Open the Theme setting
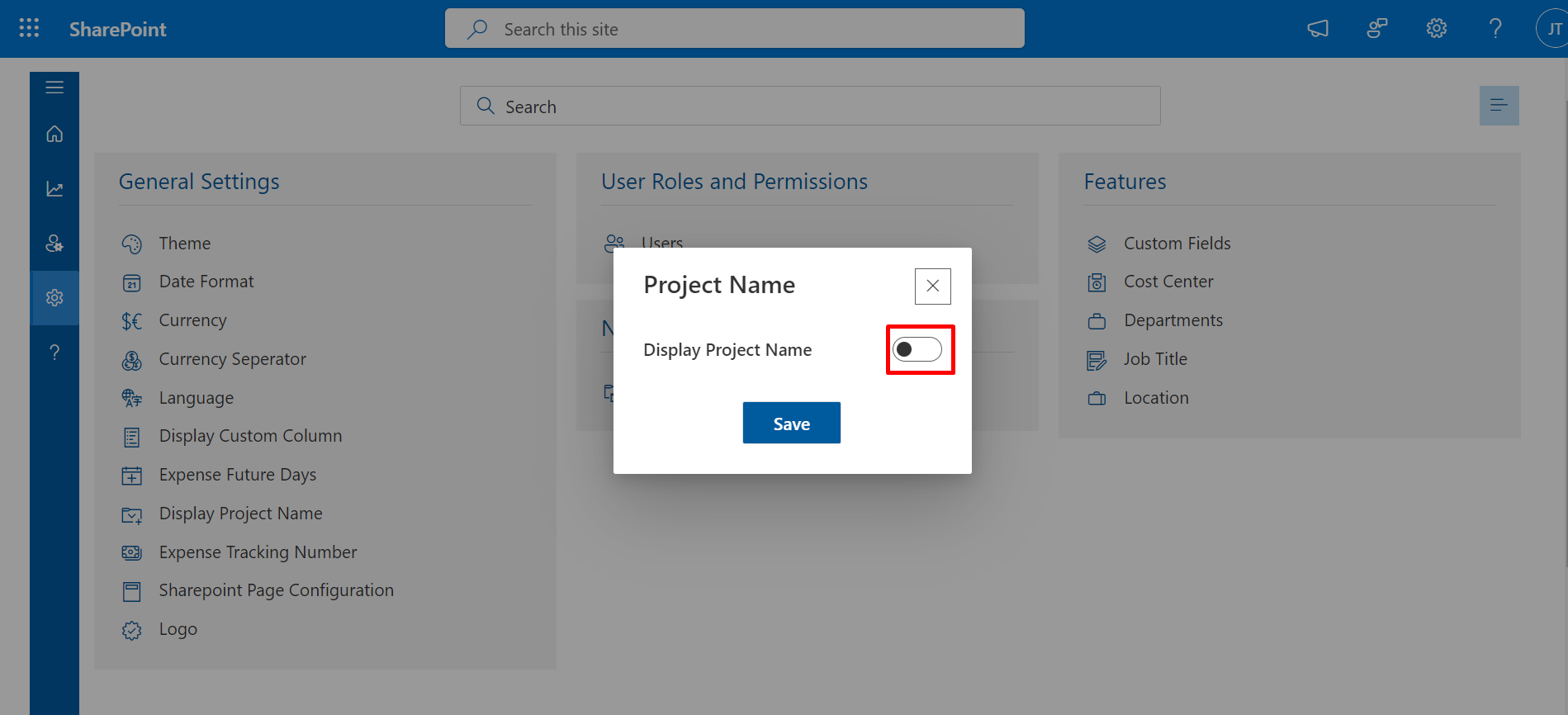The width and height of the screenshot is (1568, 715). pos(185,244)
